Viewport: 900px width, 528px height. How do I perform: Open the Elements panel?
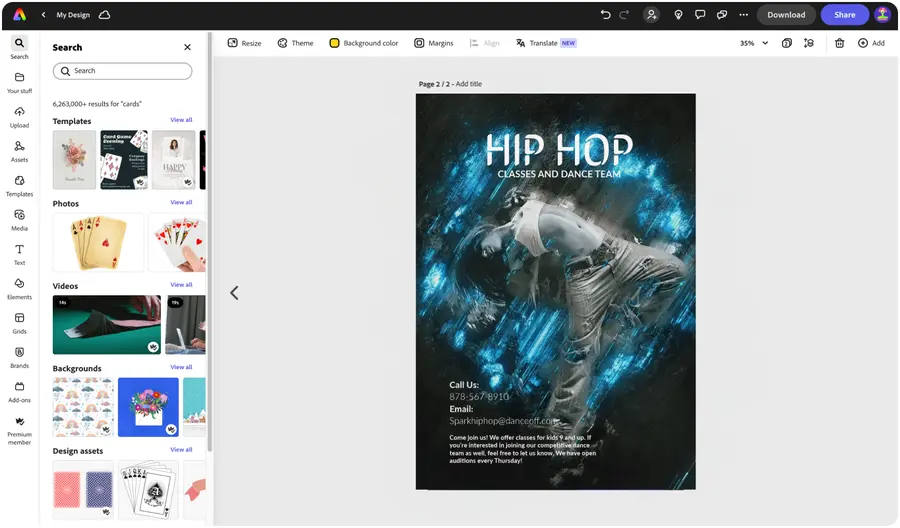click(19, 288)
